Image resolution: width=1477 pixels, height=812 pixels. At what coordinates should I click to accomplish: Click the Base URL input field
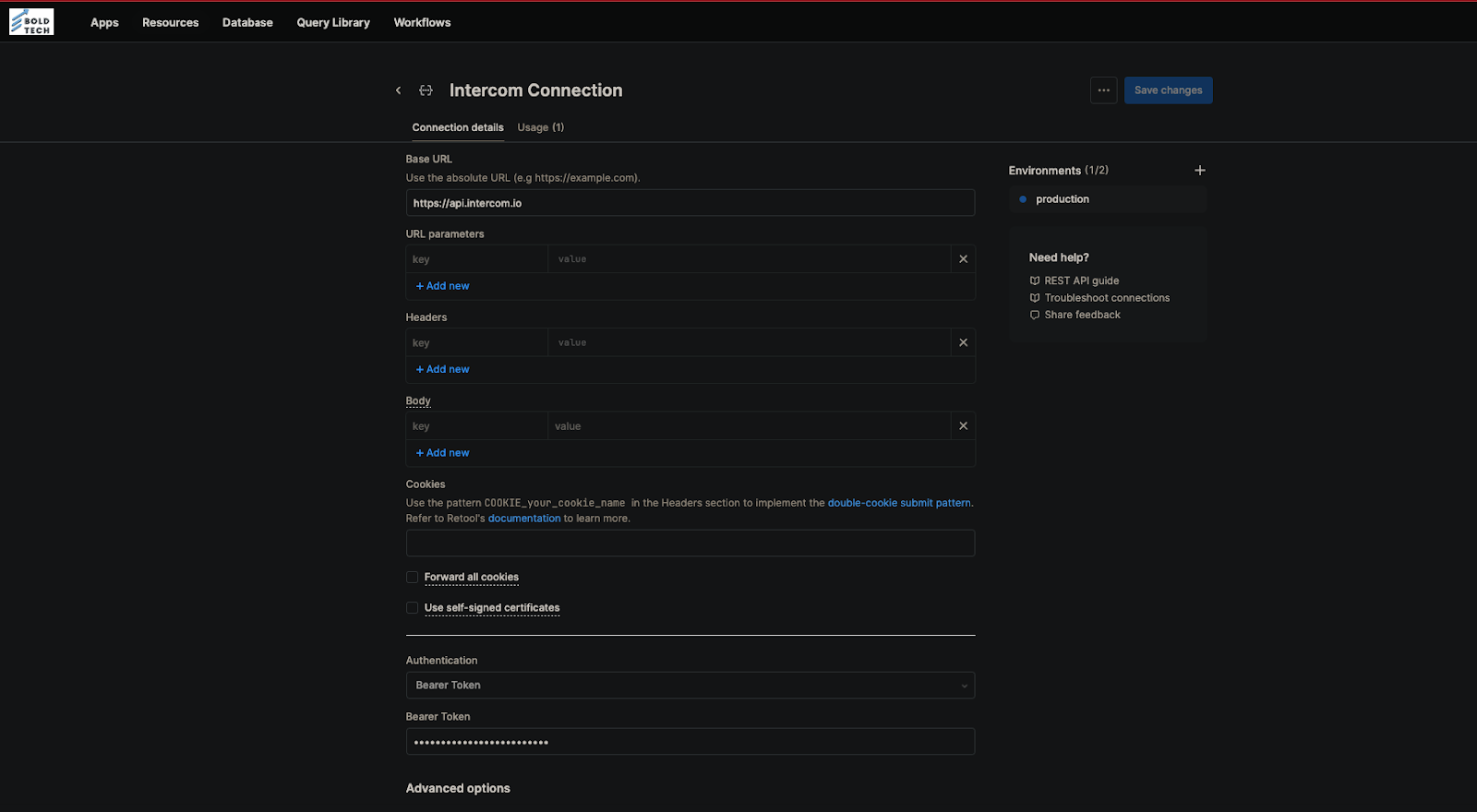pyautogui.click(x=690, y=203)
